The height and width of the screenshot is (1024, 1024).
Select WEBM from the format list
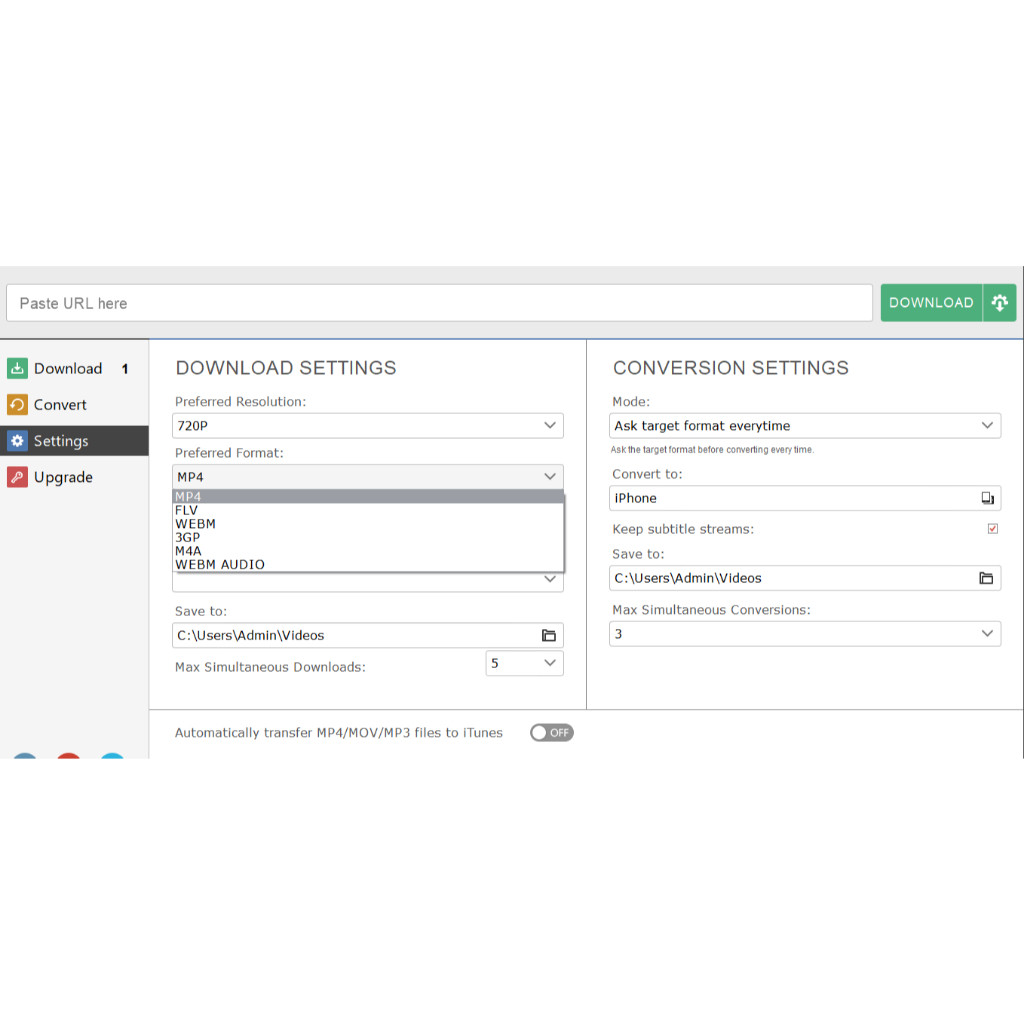[x=196, y=524]
